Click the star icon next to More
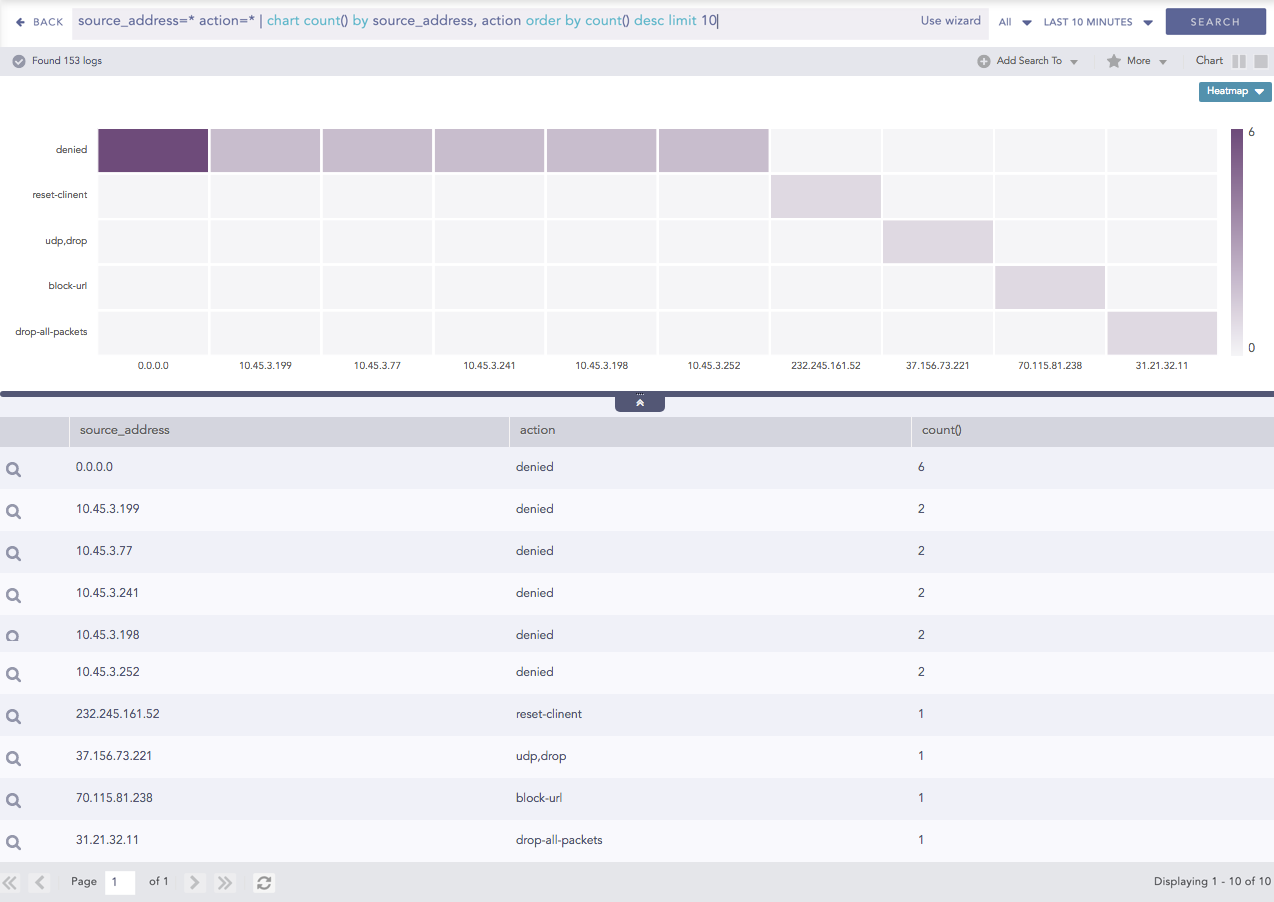 1114,61
